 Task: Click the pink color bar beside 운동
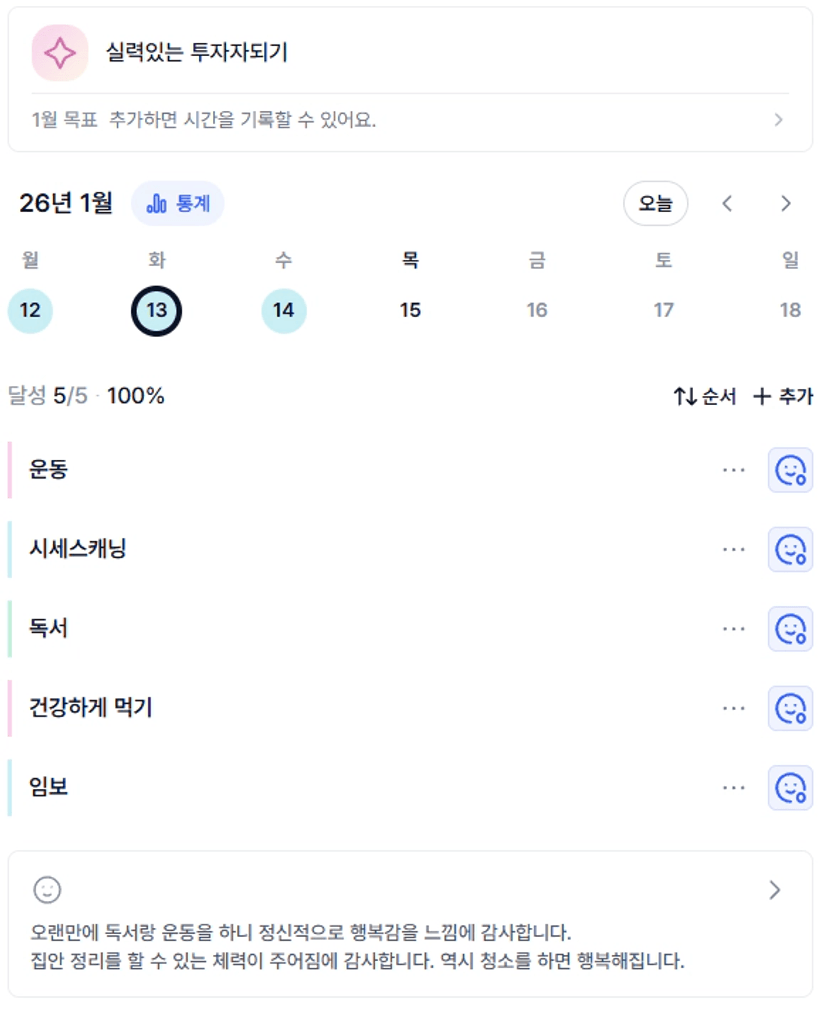(9, 469)
